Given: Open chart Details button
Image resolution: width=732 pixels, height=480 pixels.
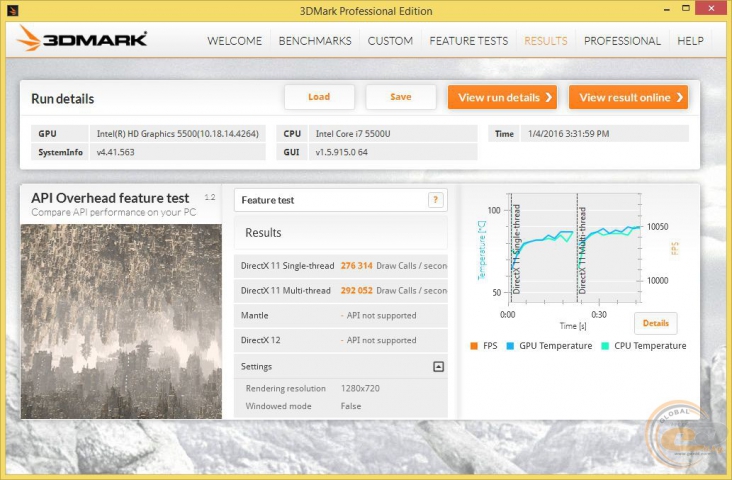Looking at the screenshot, I should pos(656,323).
